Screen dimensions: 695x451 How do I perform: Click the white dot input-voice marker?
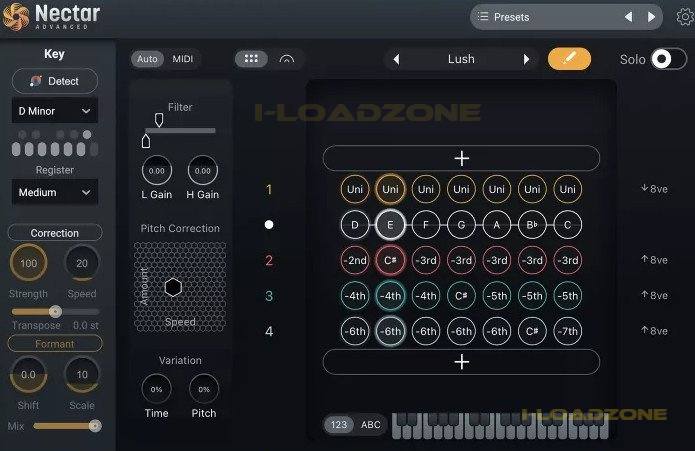[x=269, y=225]
